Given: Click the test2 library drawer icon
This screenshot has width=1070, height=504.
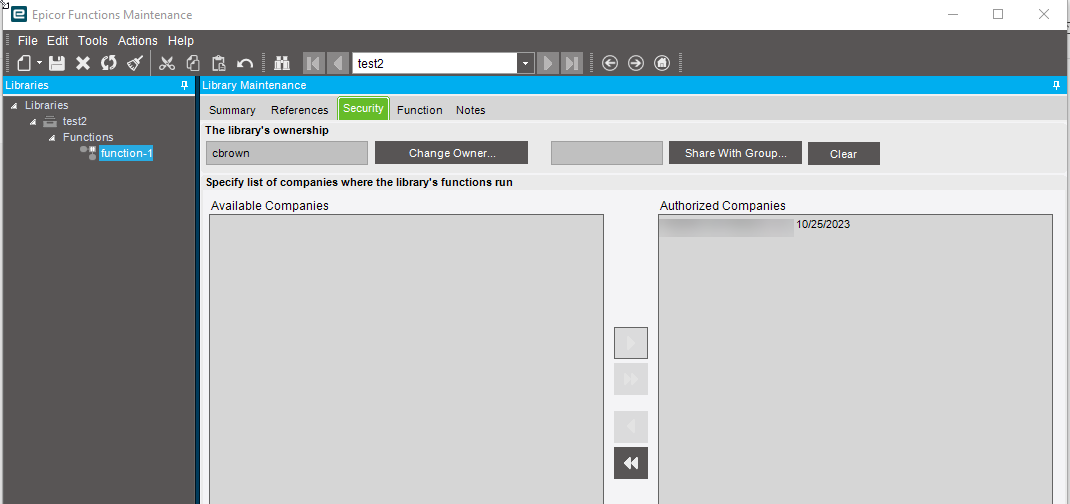Looking at the screenshot, I should [x=50, y=121].
